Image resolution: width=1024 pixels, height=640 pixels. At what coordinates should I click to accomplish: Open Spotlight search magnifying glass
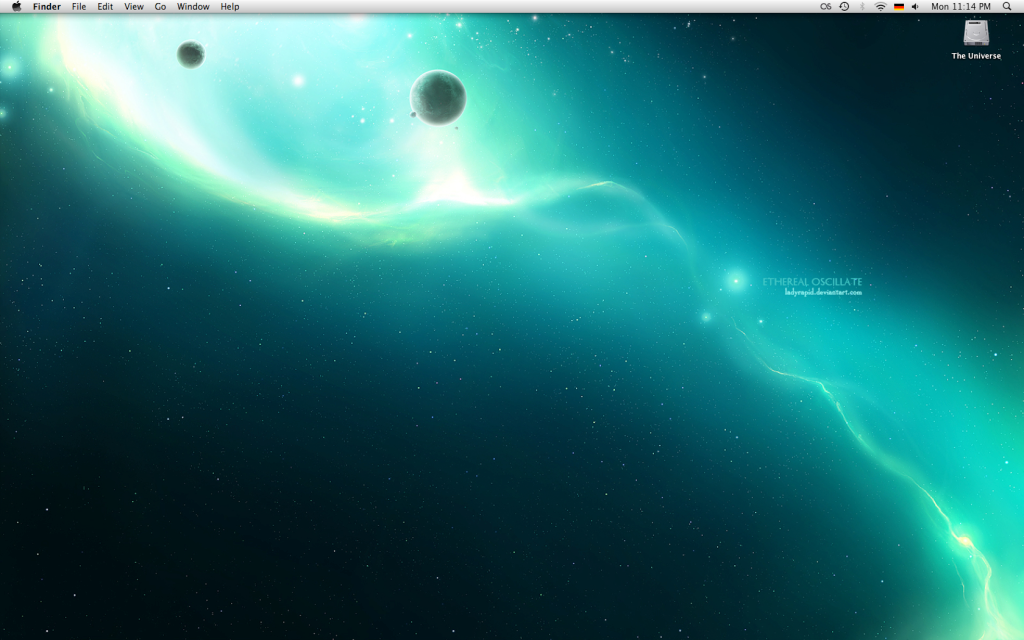1006,7
